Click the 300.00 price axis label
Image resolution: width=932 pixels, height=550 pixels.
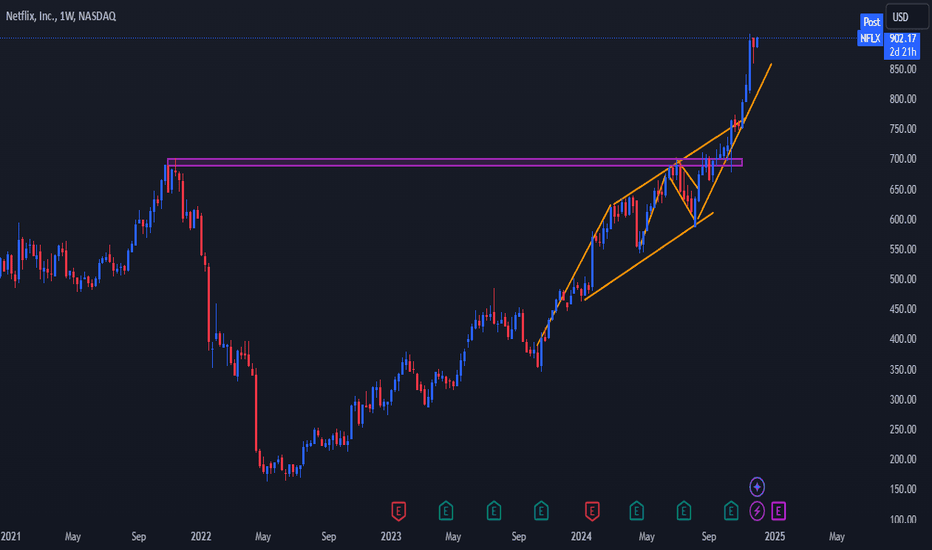[x=902, y=399]
